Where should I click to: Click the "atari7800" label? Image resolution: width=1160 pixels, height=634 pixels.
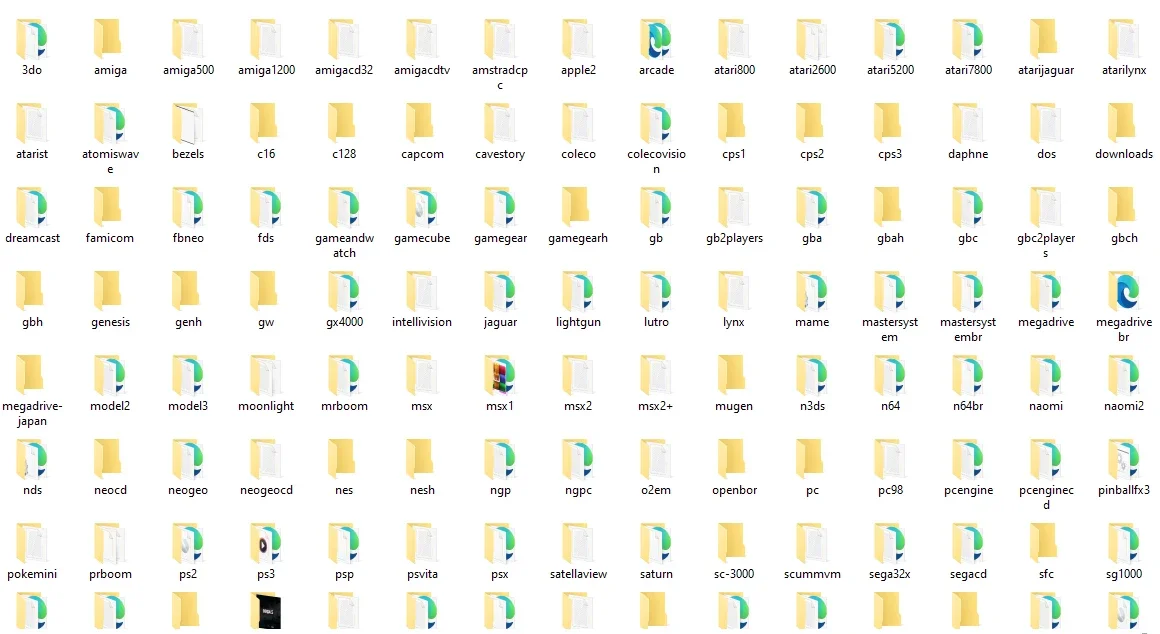pyautogui.click(x=968, y=70)
